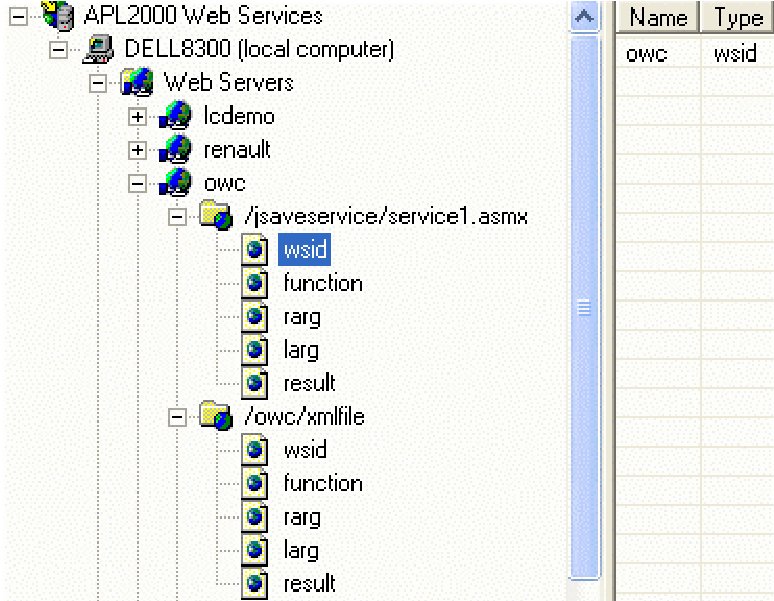Image resolution: width=774 pixels, height=601 pixels.
Task: Select larg label under /owc/xmlfile
Action: tap(301, 551)
